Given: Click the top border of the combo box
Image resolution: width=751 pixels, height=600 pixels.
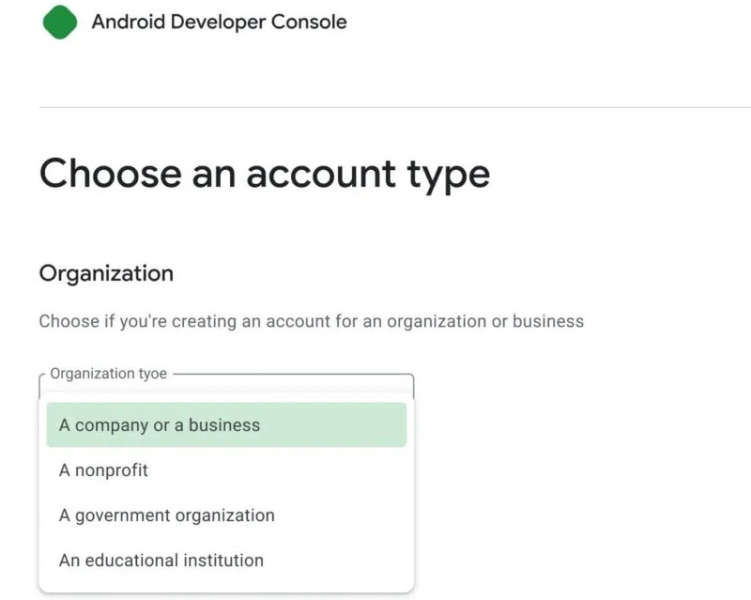Looking at the screenshot, I should pyautogui.click(x=290, y=375).
